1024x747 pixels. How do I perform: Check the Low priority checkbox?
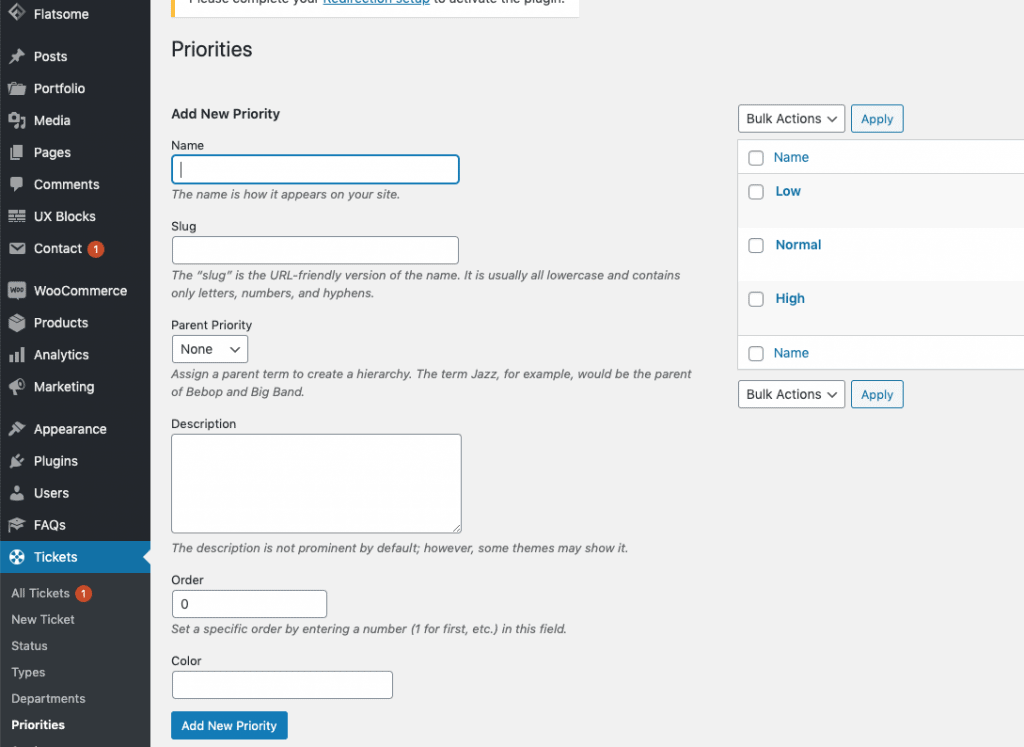point(756,192)
